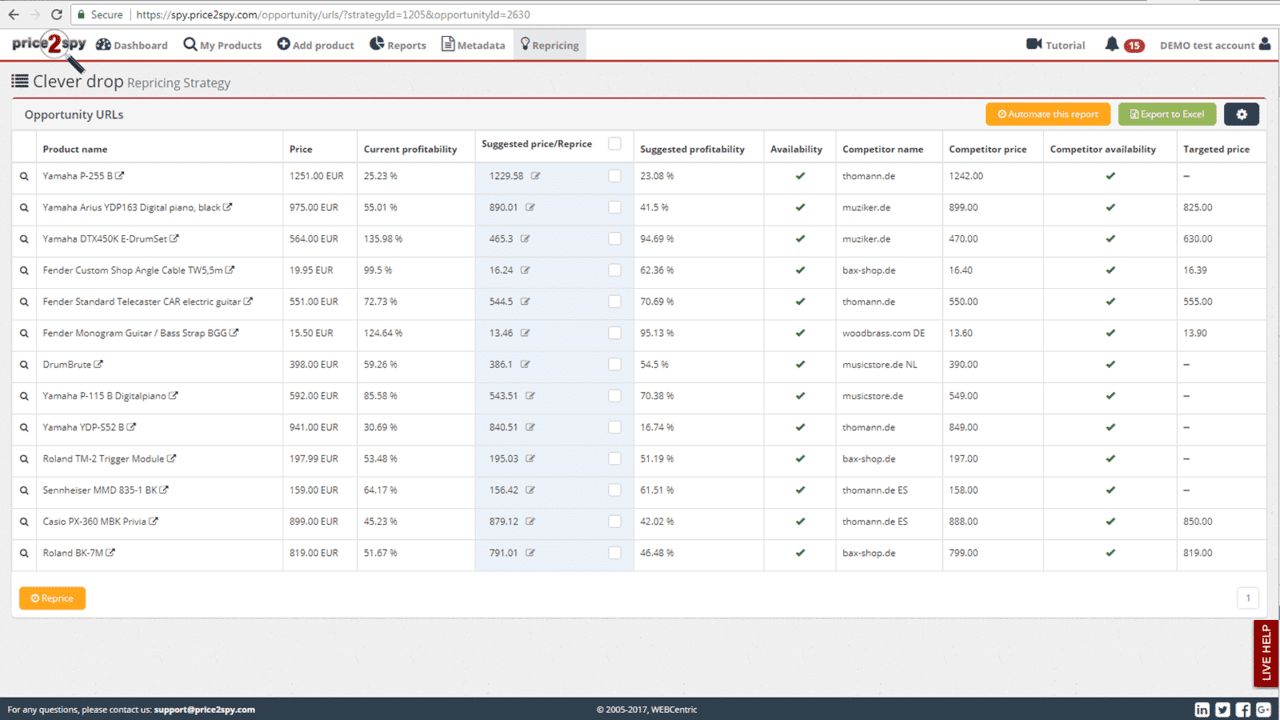1280x720 pixels.
Task: Click external link icon next to Roland BK-7M
Action: 110,553
